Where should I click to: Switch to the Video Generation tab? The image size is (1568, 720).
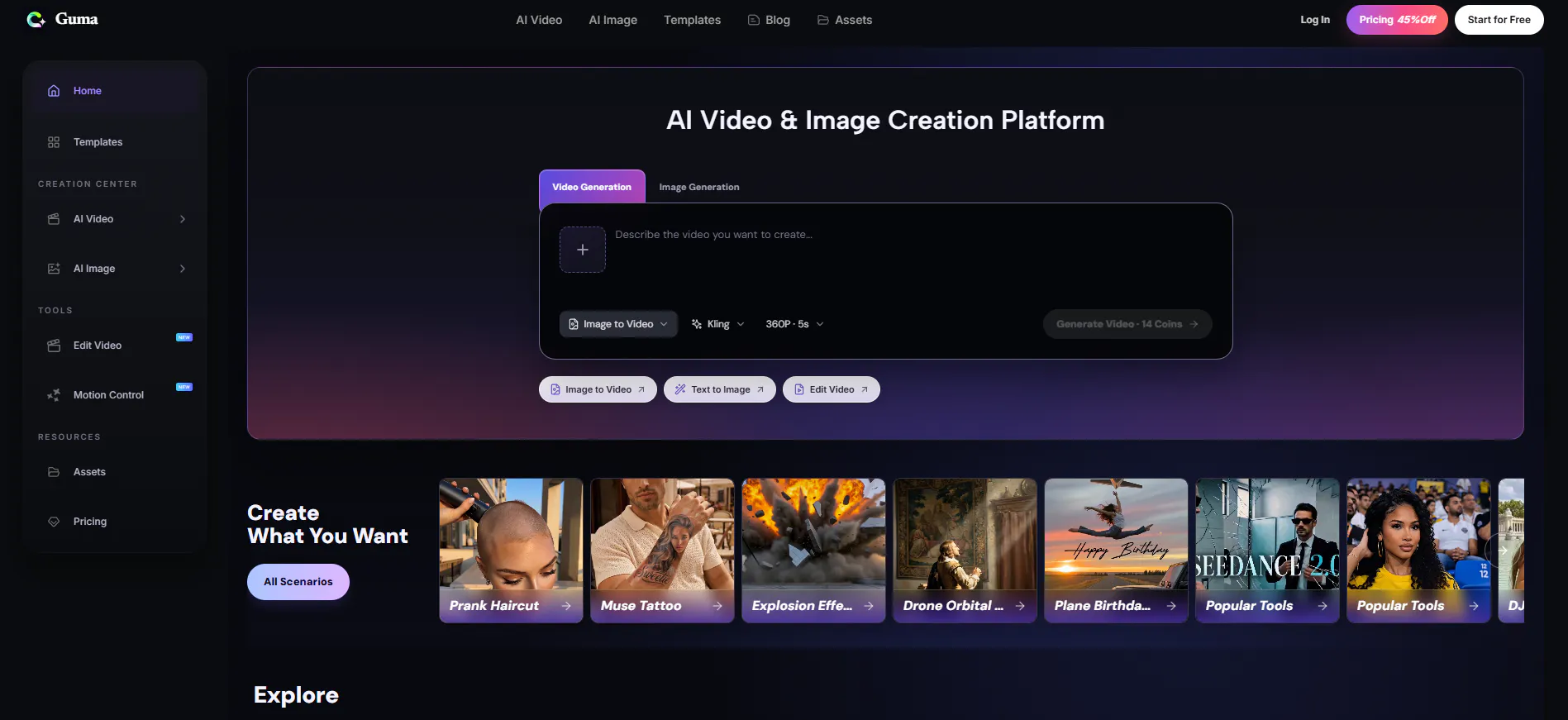click(592, 187)
